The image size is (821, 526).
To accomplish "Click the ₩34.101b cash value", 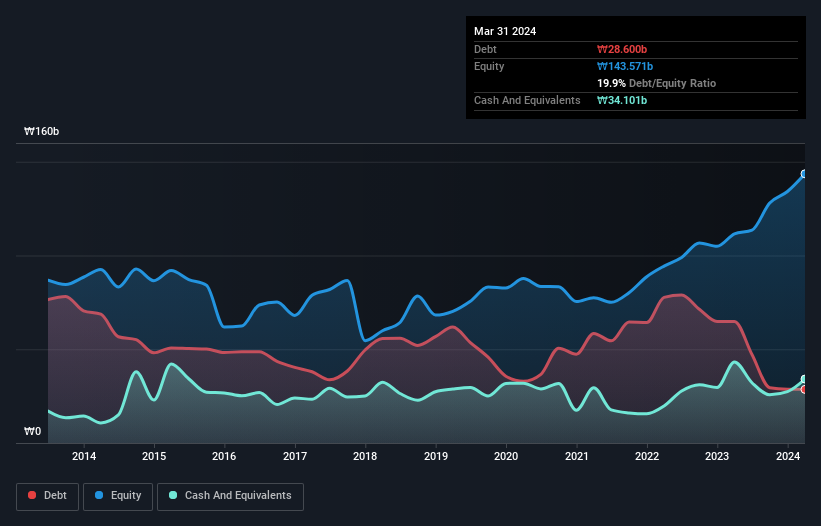I will tap(622, 100).
